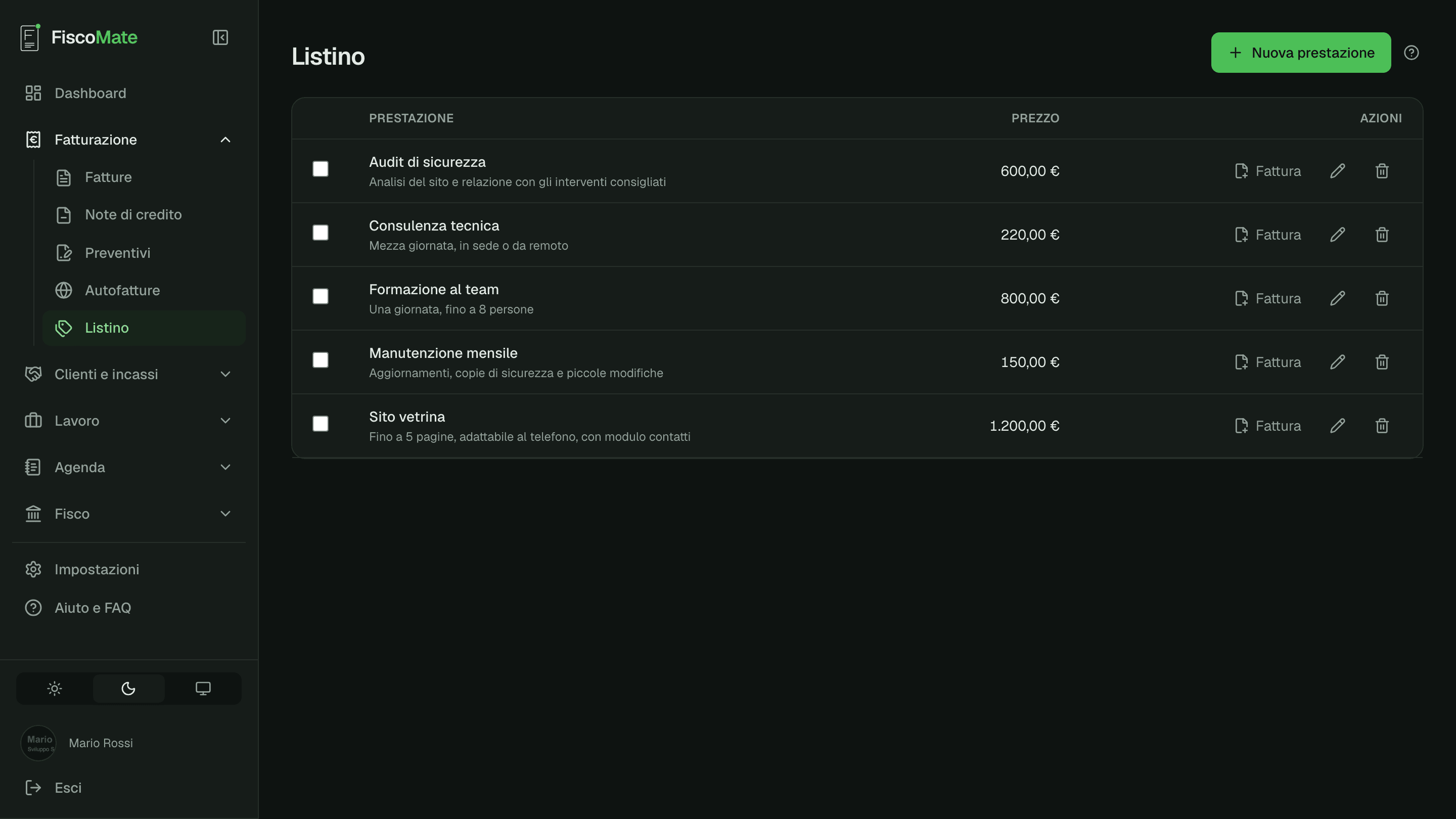Image resolution: width=1456 pixels, height=819 pixels.
Task: Delete Manutenzione mensile with trash icon
Action: (1381, 362)
